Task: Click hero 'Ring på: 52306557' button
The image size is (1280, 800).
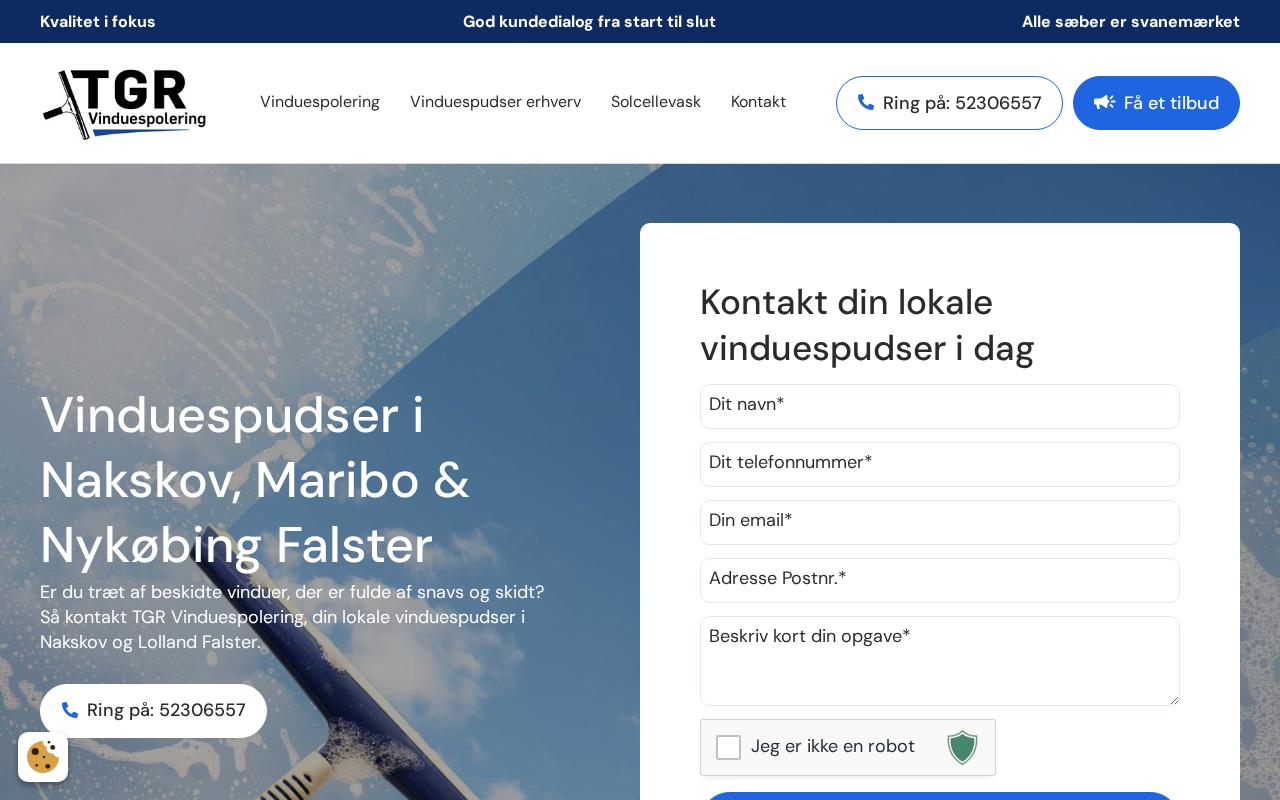Action: click(x=153, y=711)
